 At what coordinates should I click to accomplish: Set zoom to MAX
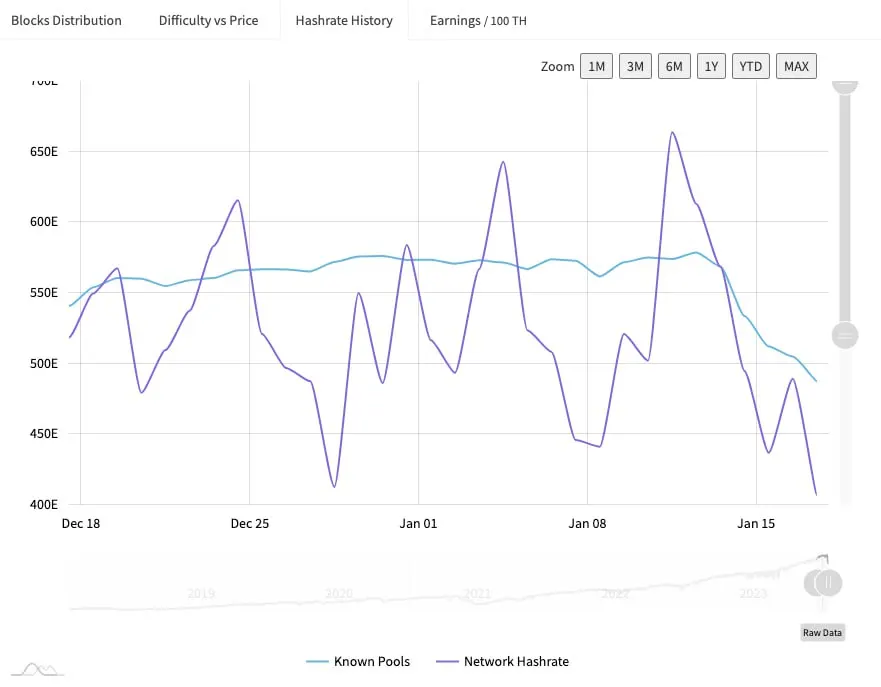click(796, 66)
